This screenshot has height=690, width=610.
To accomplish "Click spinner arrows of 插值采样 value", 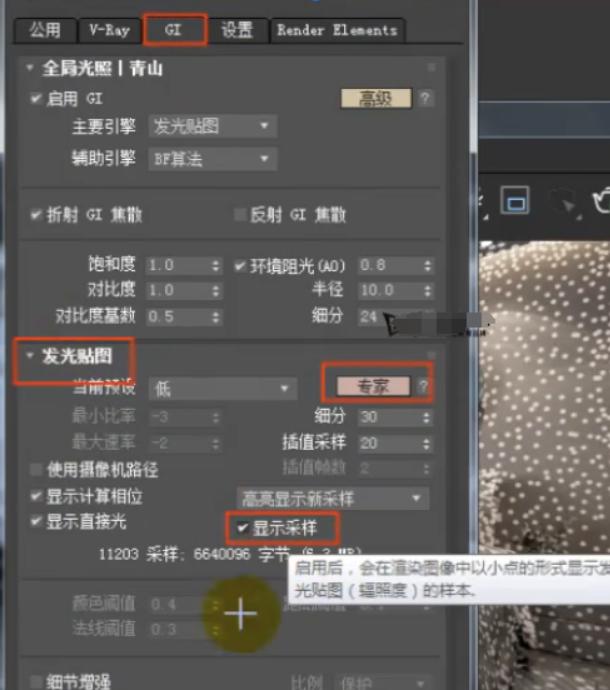I will pos(427,443).
